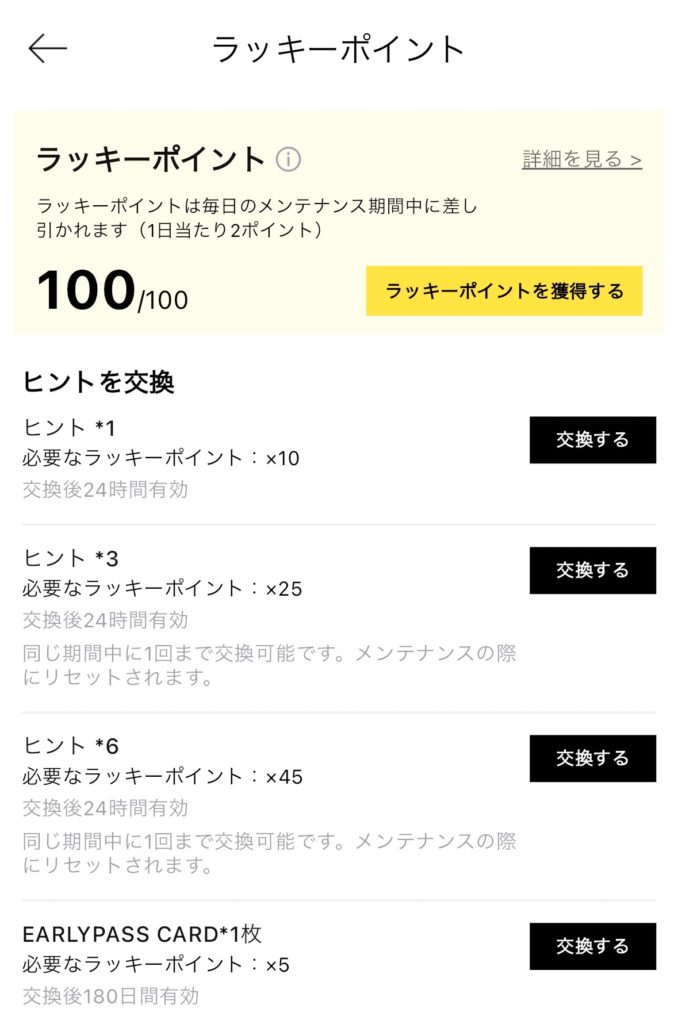Tap the ヒント *6 item name

70,746
